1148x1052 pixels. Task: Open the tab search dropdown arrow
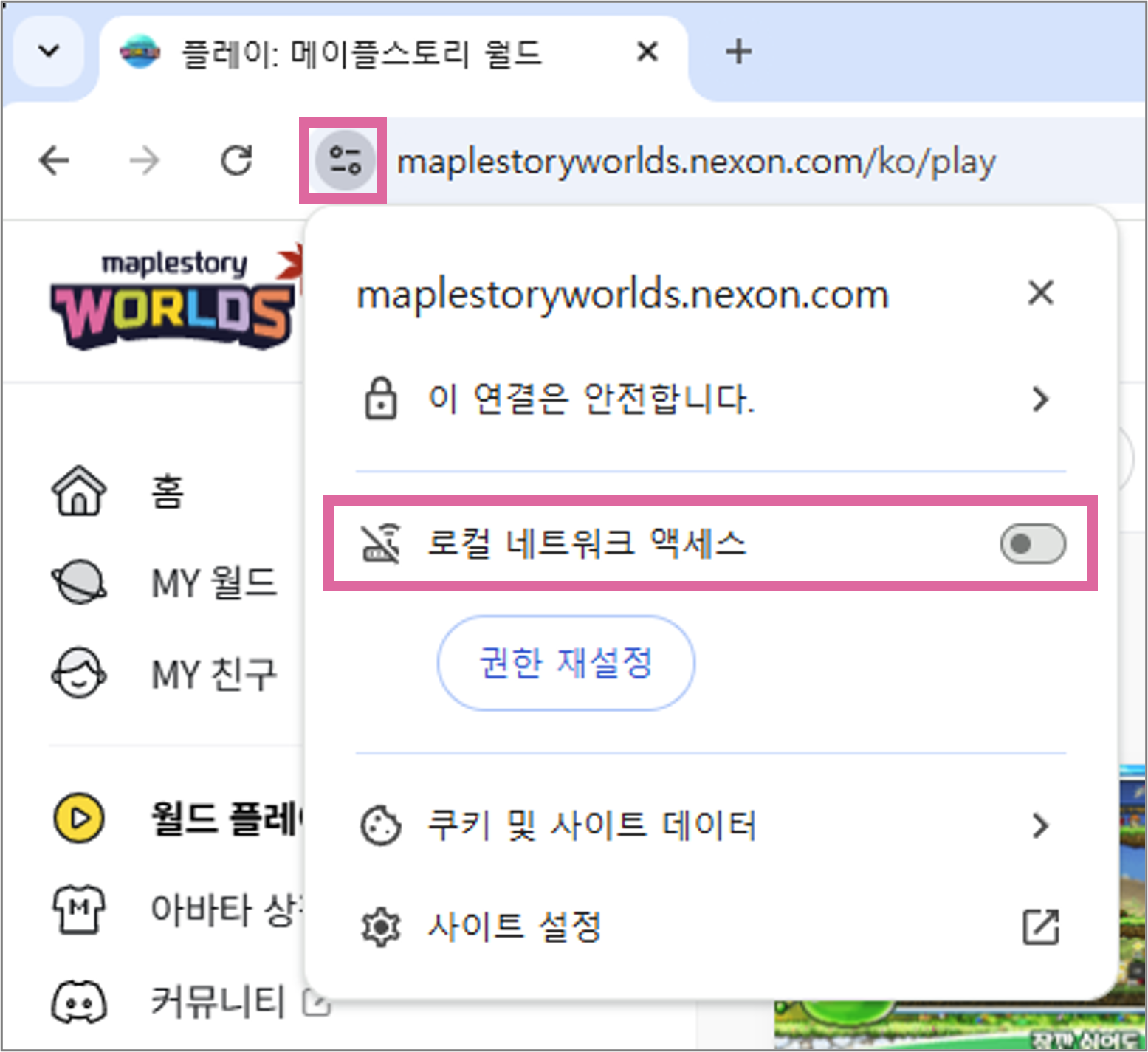49,52
